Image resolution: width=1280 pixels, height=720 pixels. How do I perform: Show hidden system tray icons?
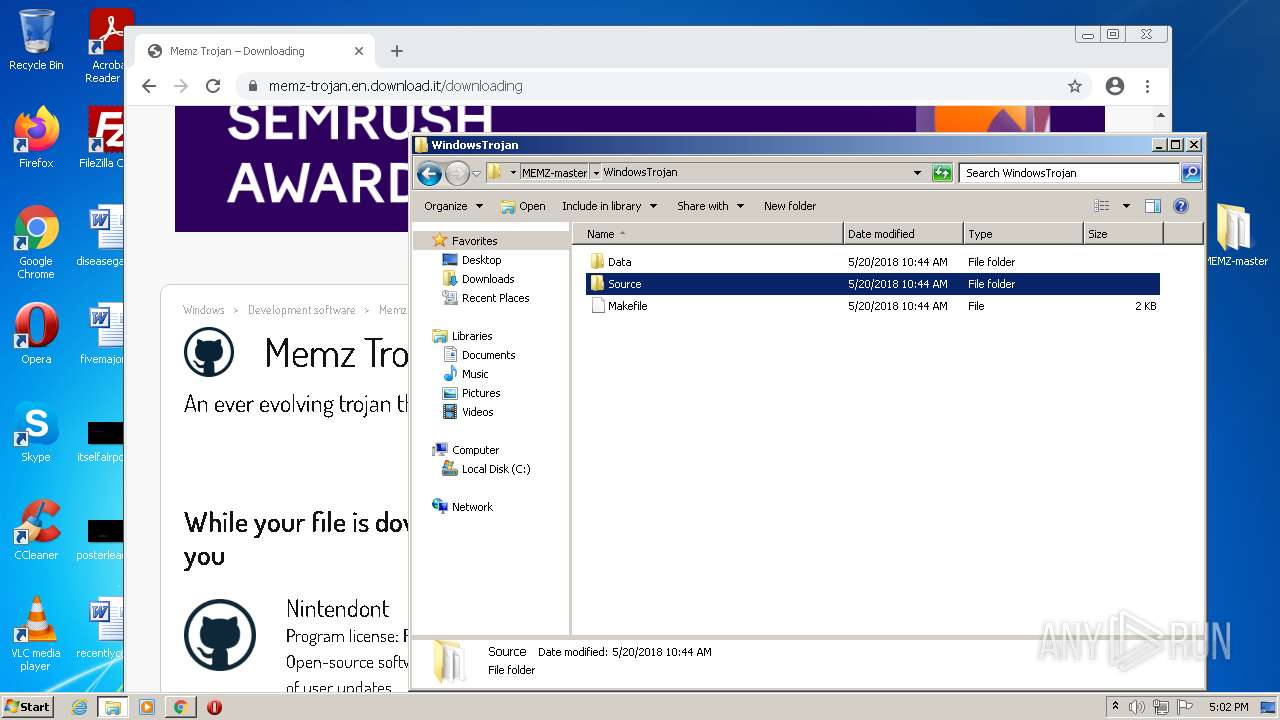[x=1115, y=707]
